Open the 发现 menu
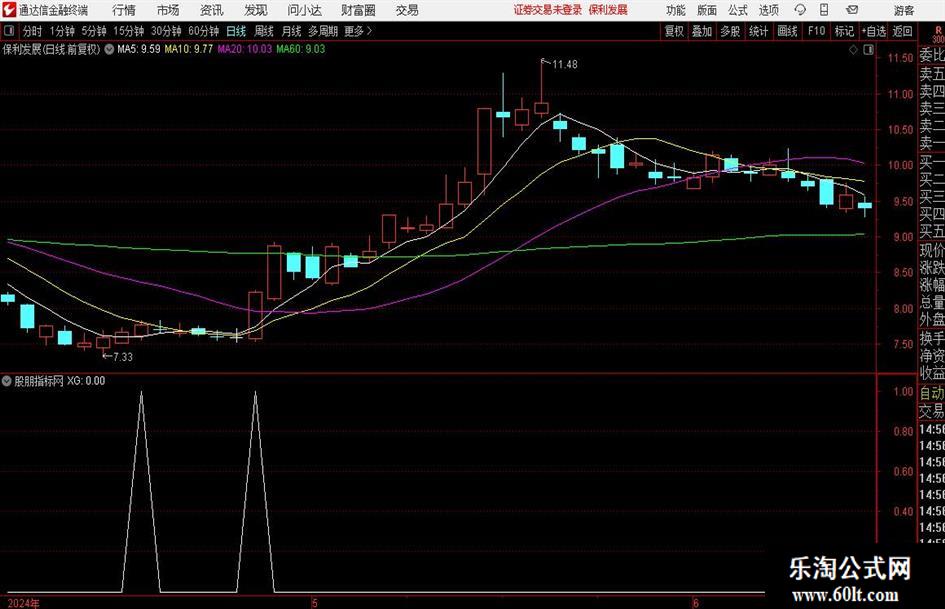The image size is (945, 609). (256, 10)
